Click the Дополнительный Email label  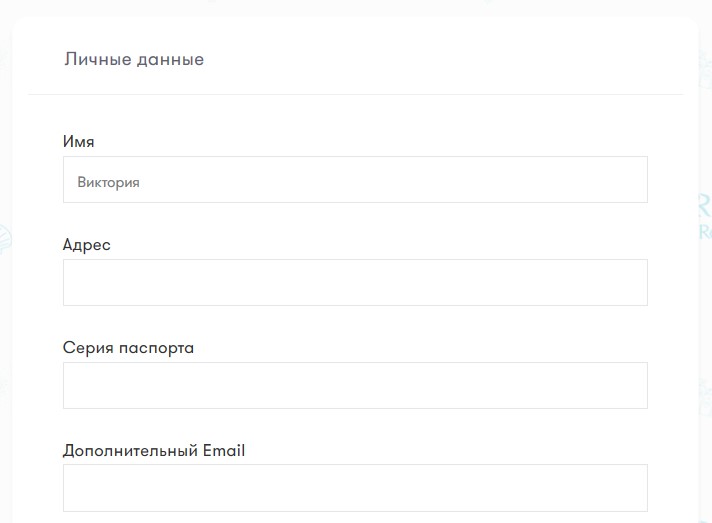pos(154,450)
